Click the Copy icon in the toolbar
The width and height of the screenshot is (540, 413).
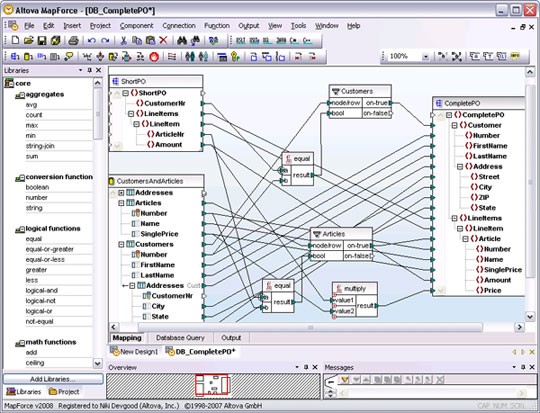click(137, 41)
